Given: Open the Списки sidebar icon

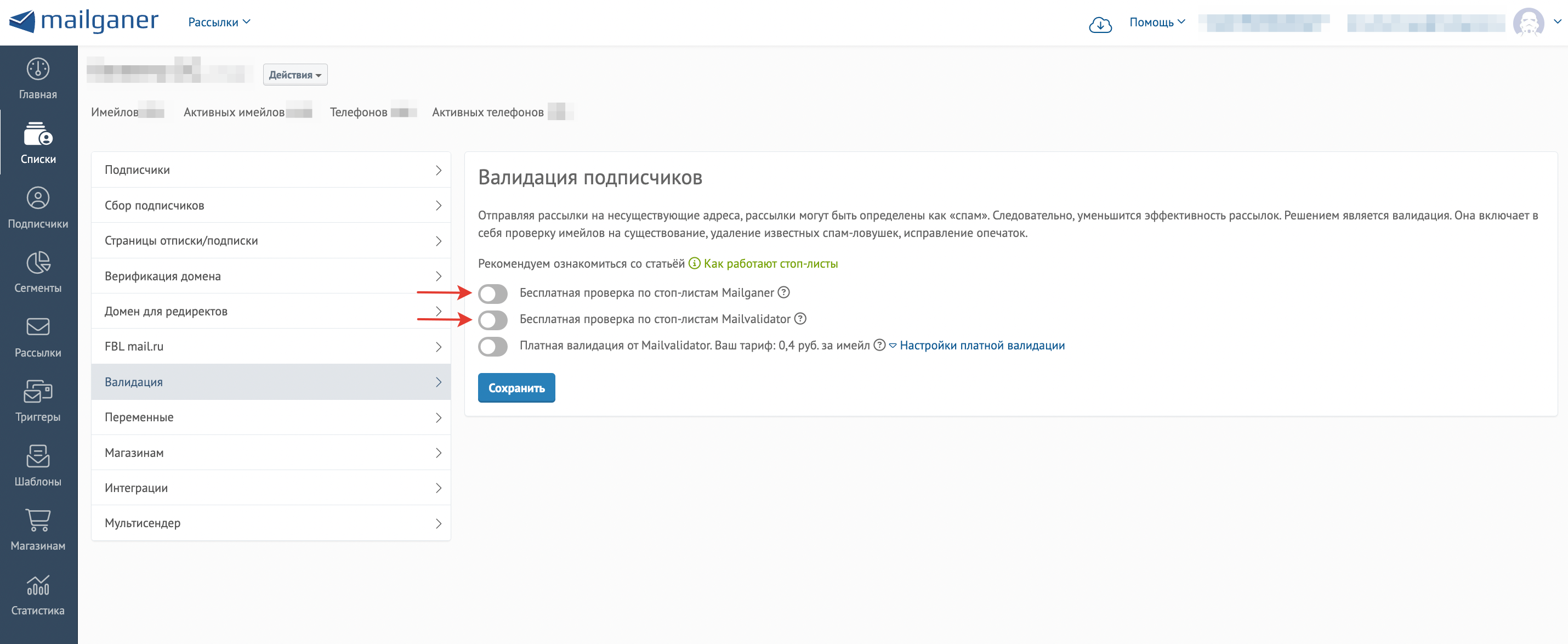Looking at the screenshot, I should pyautogui.click(x=38, y=133).
